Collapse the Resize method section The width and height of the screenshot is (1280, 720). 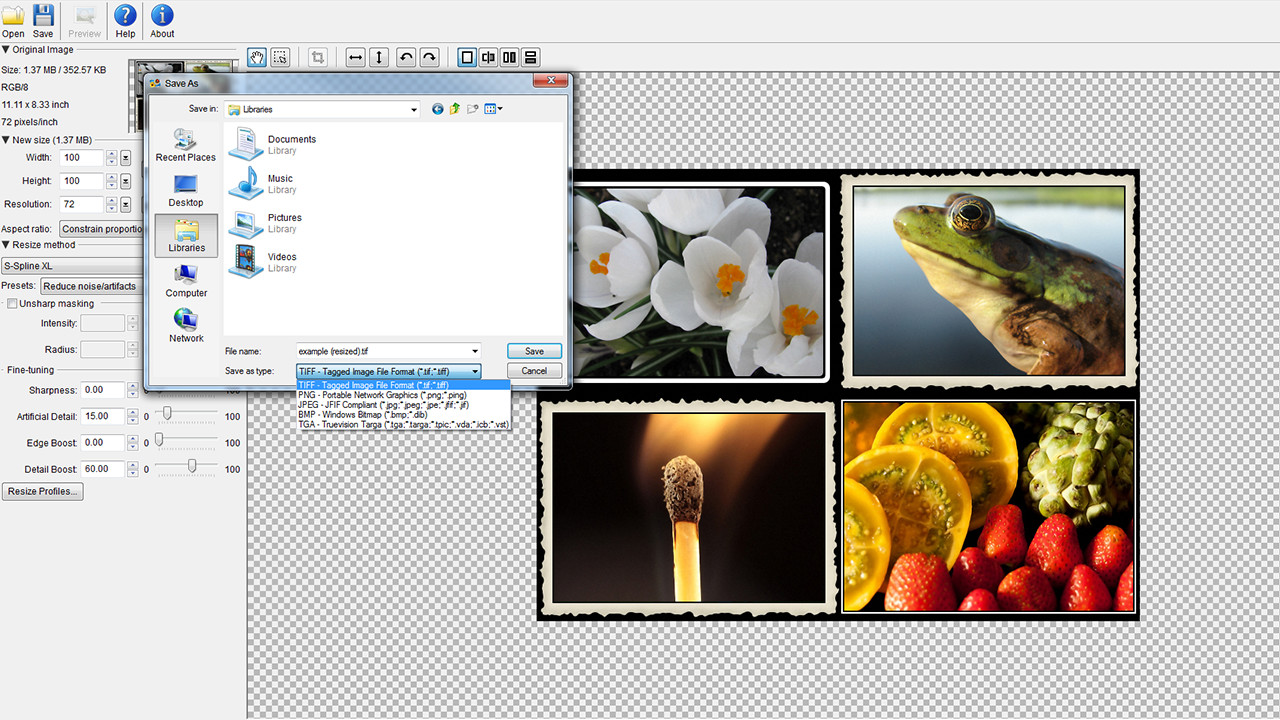click(x=6, y=245)
